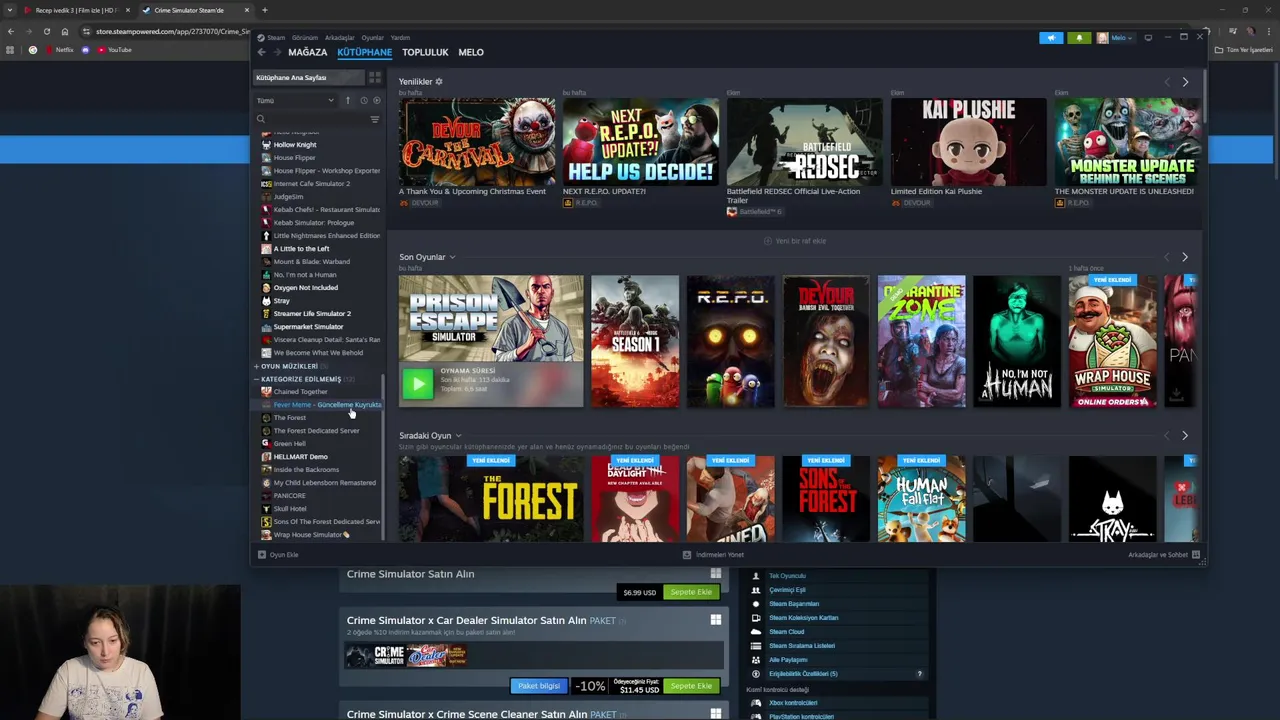Open Kai Plushie news thumbnail
Viewport: 1280px width, 720px height.
pyautogui.click(x=969, y=142)
